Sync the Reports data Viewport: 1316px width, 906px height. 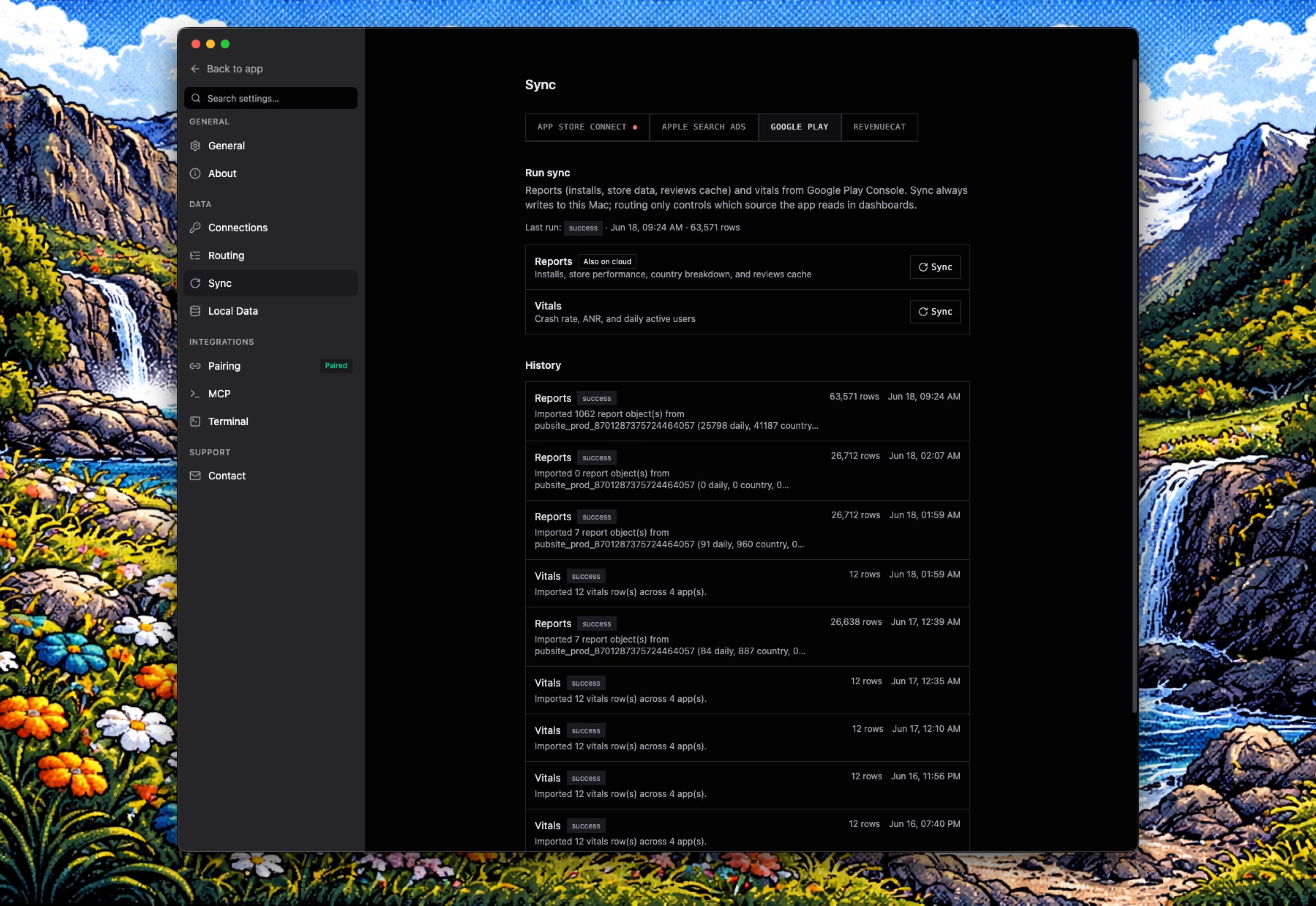pos(935,267)
